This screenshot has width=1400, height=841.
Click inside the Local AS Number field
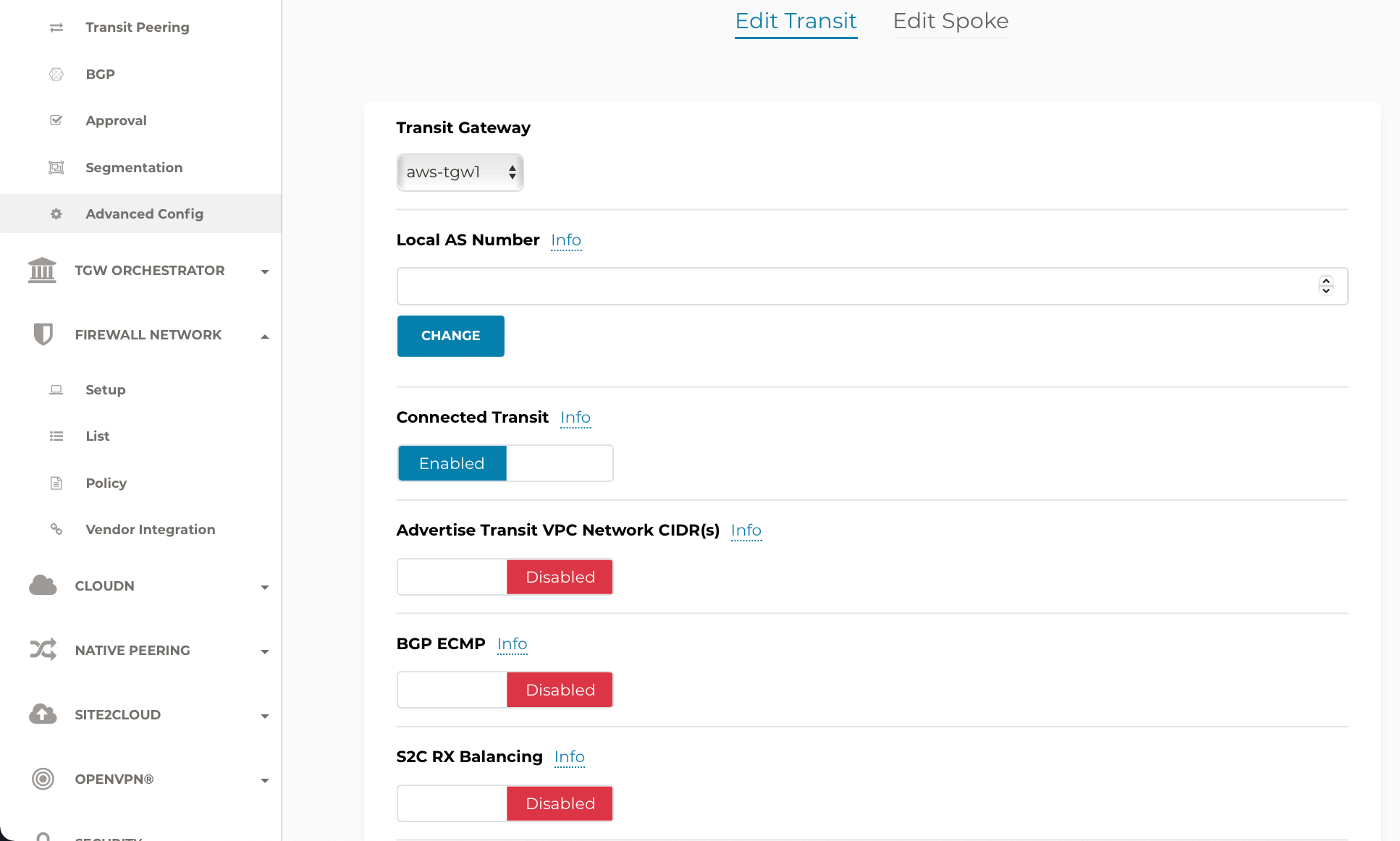(796, 286)
